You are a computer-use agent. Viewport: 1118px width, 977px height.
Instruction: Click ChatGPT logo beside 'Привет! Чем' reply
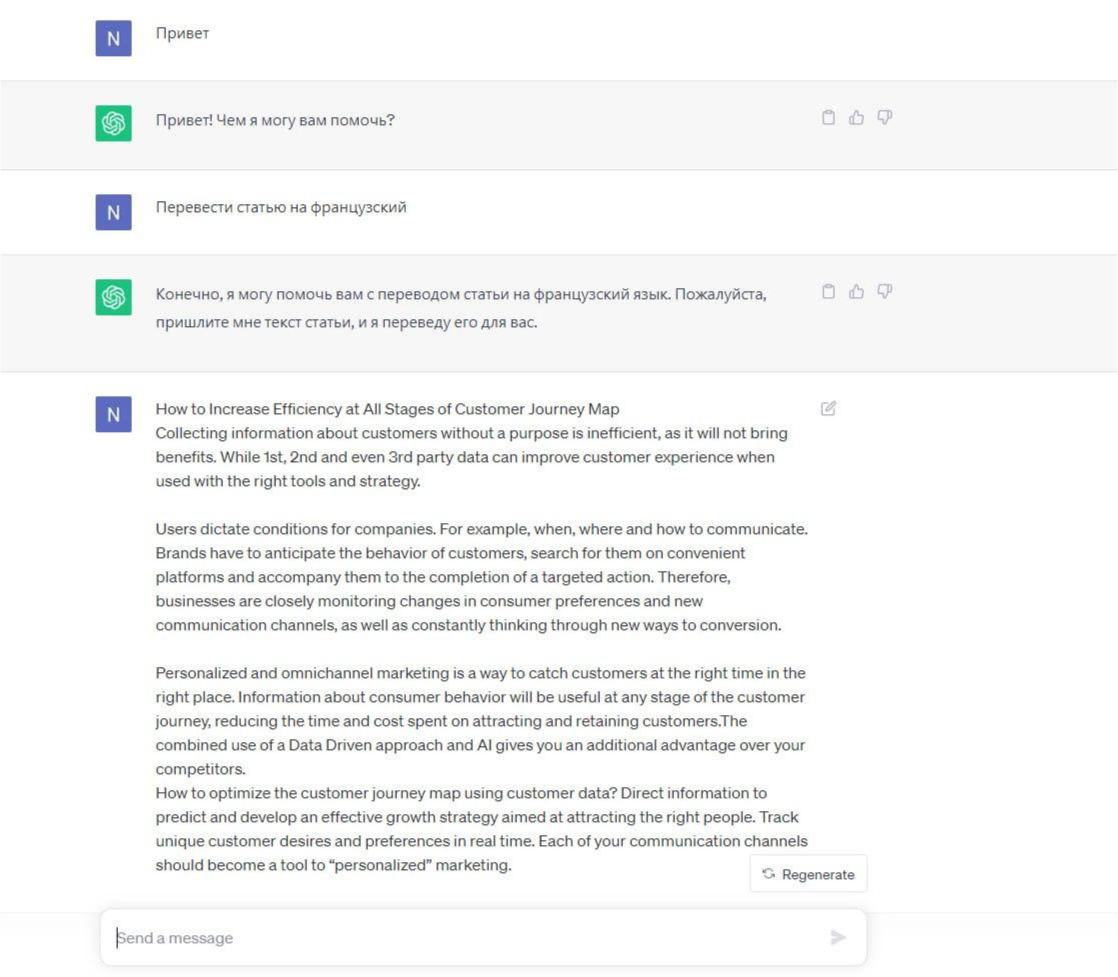click(x=113, y=123)
